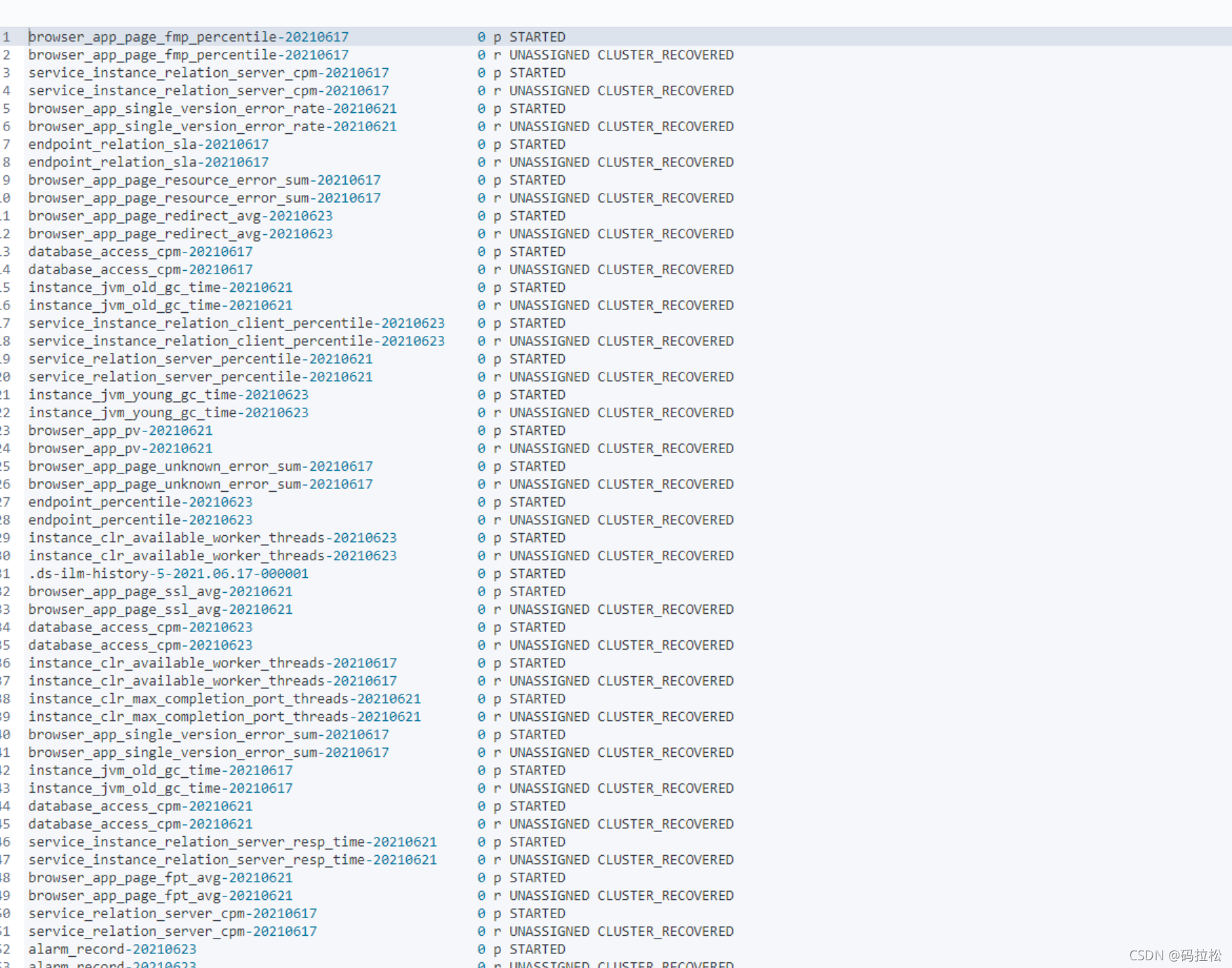Select browser_app_page_fmp_percentile-20210617 on the r UNASSIGNED row

click(188, 55)
